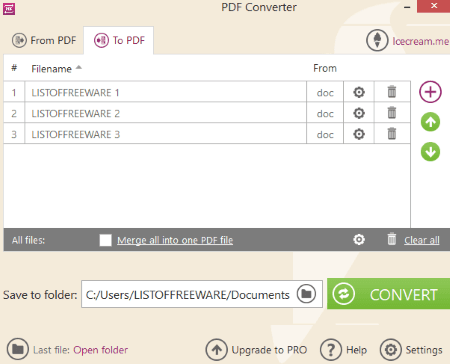Open settings for LISTOFFREEWARE 3
Screen dimensions: 450x364
[x=359, y=134]
